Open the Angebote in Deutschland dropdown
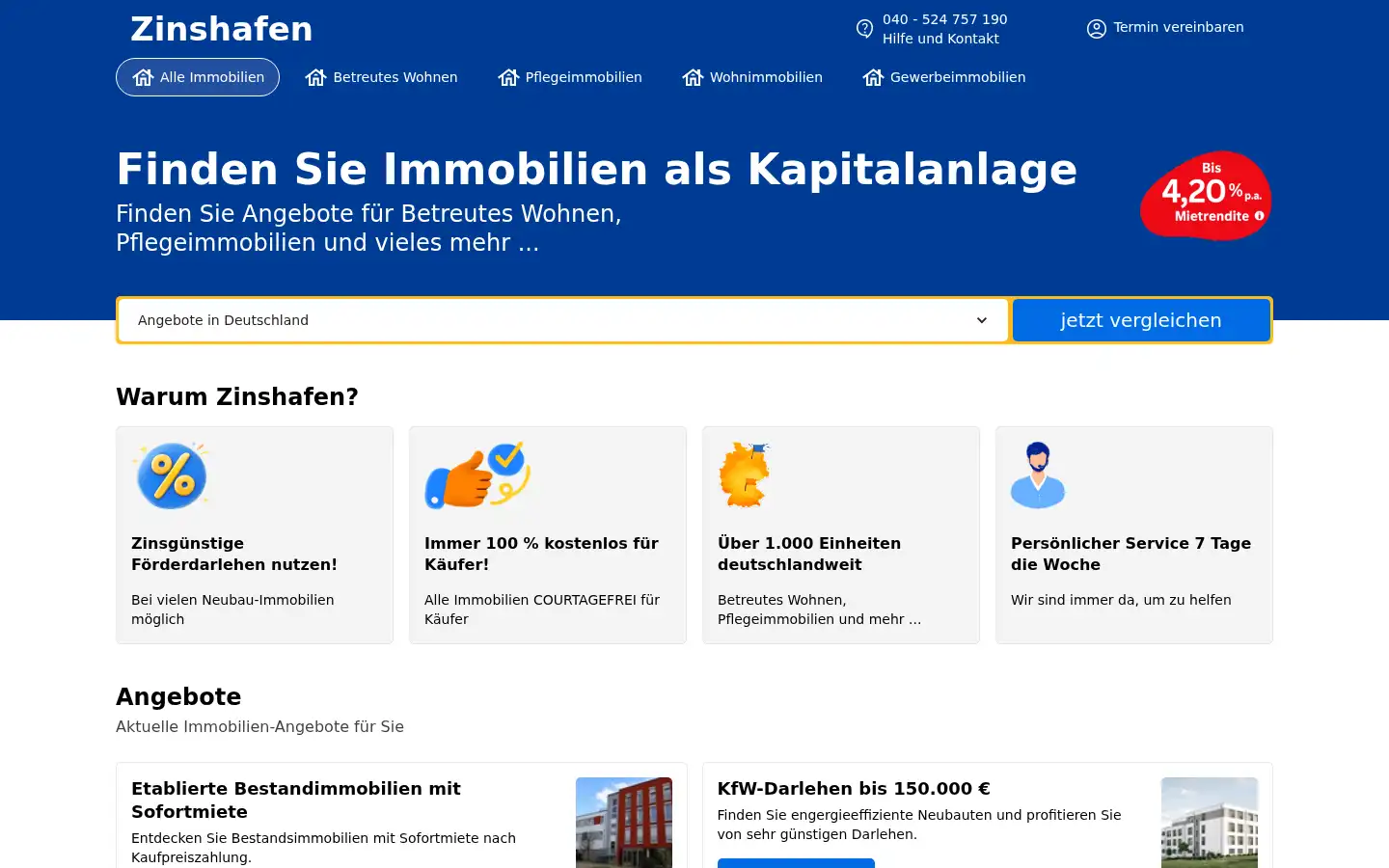Viewport: 1389px width, 868px height. (x=563, y=320)
